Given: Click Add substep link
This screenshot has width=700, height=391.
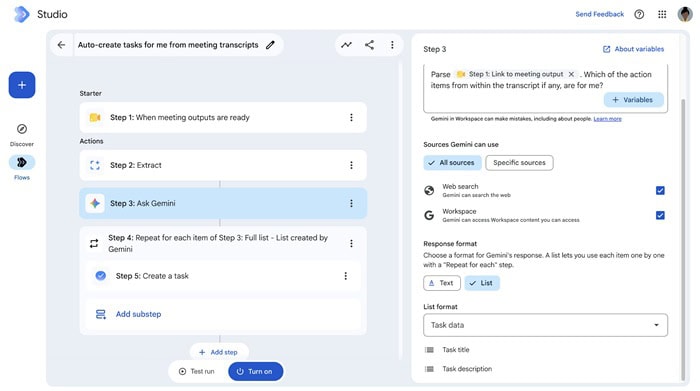Looking at the screenshot, I should coord(138,314).
